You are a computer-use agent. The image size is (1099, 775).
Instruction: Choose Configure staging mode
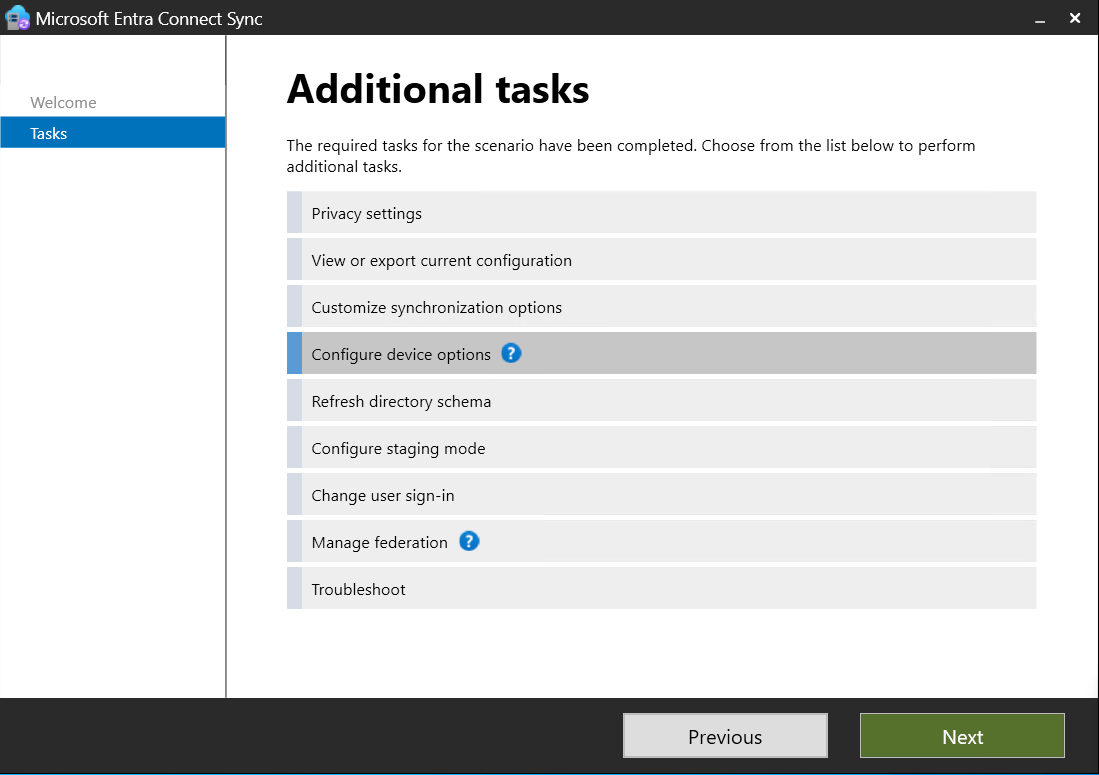click(x=660, y=447)
